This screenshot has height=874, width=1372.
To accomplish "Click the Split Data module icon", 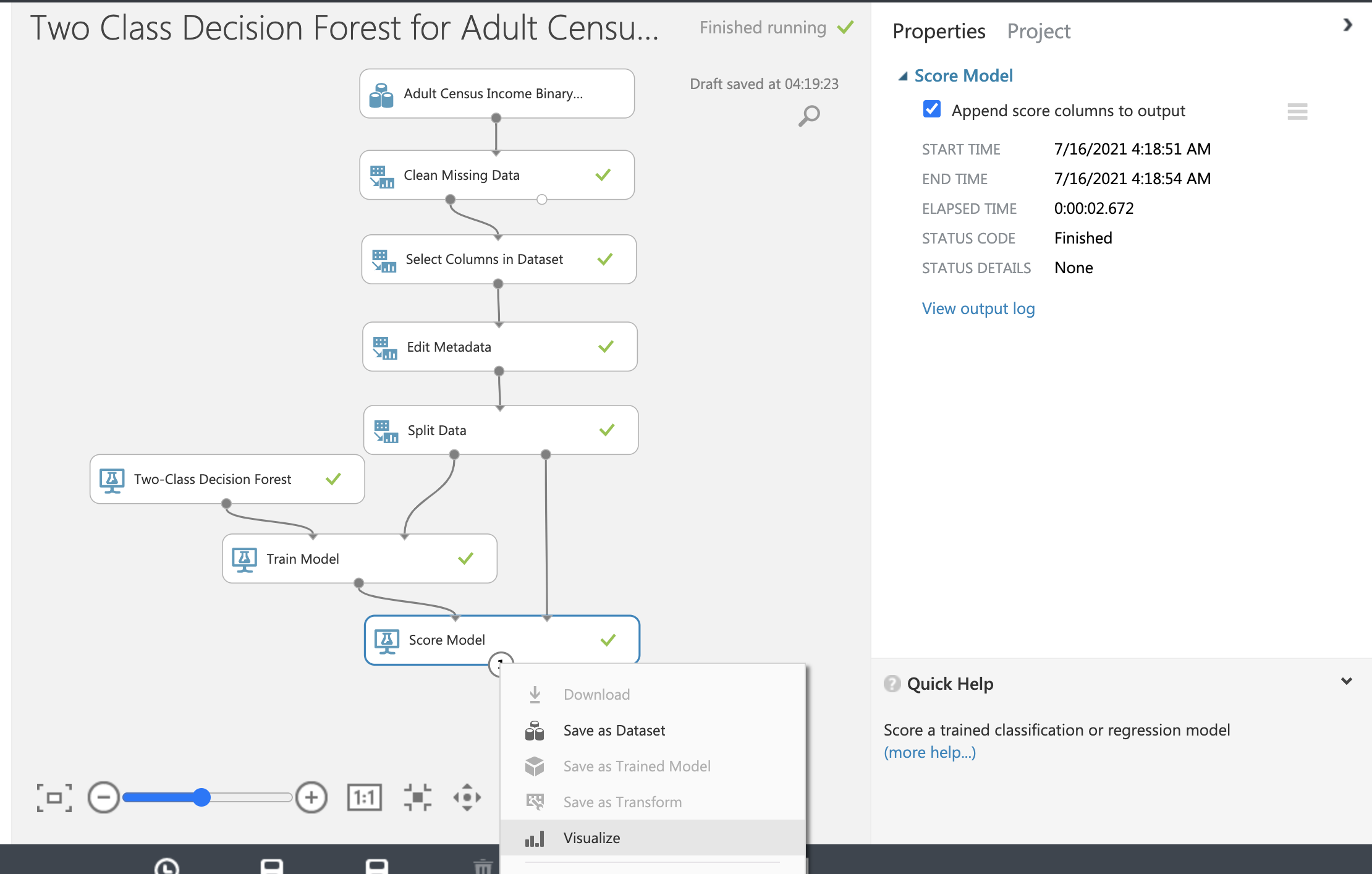I will (x=386, y=430).
